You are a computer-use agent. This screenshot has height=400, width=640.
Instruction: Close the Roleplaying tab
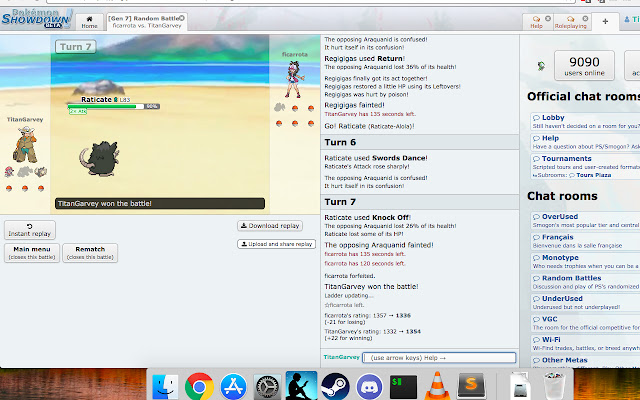coord(585,18)
